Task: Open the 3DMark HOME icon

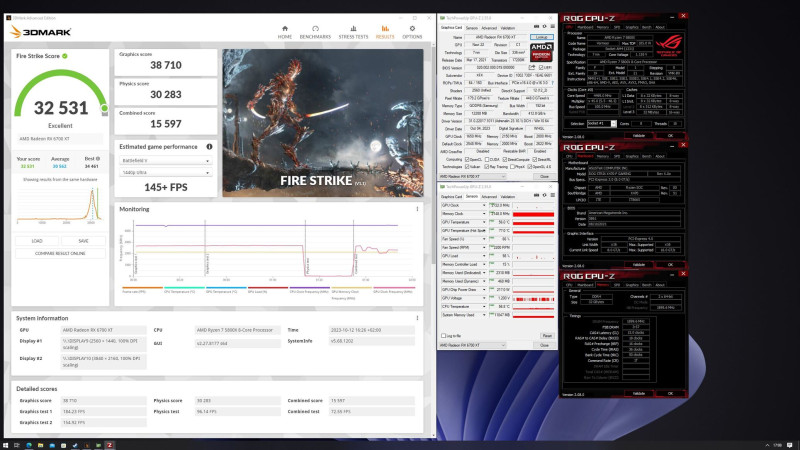Action: 285,29
